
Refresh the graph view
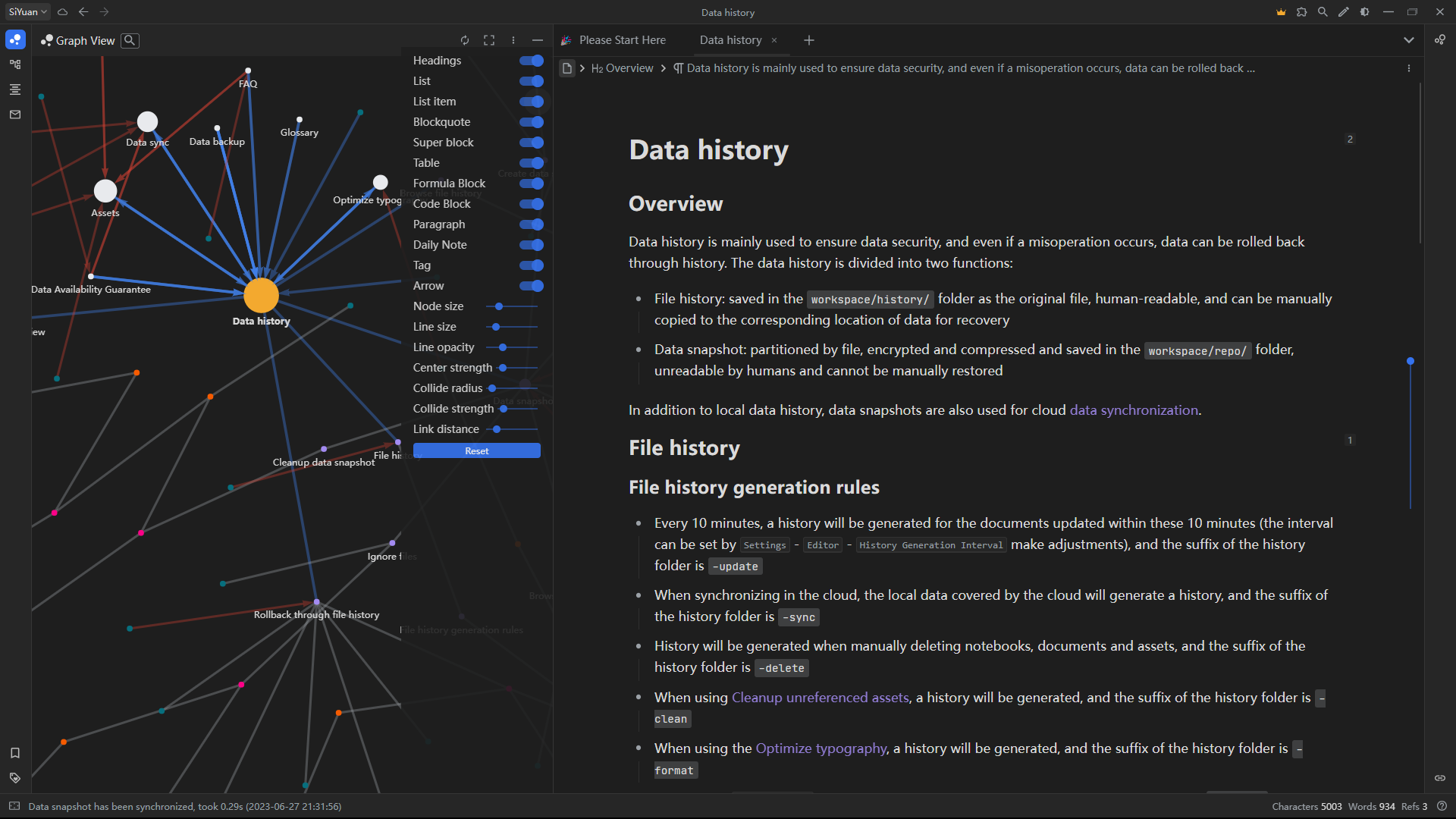(465, 40)
